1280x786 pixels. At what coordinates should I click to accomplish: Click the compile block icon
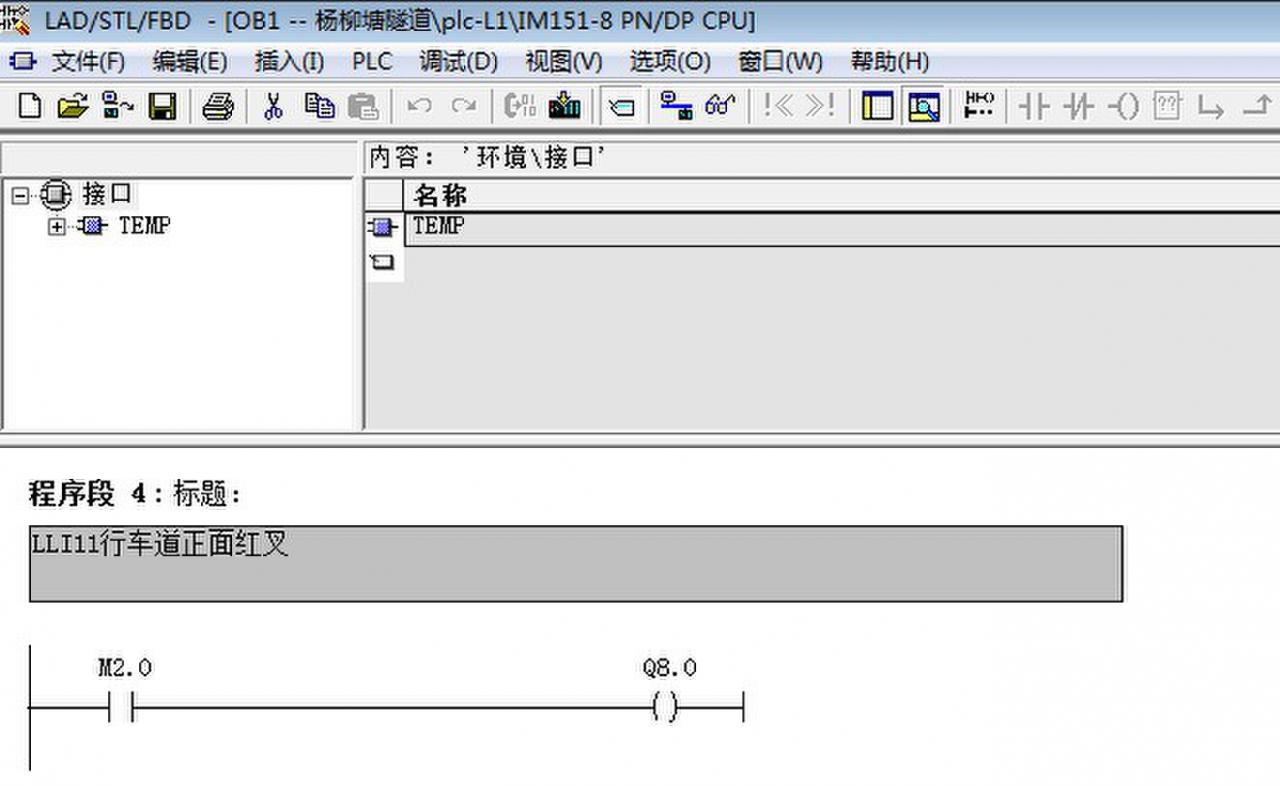(x=520, y=107)
